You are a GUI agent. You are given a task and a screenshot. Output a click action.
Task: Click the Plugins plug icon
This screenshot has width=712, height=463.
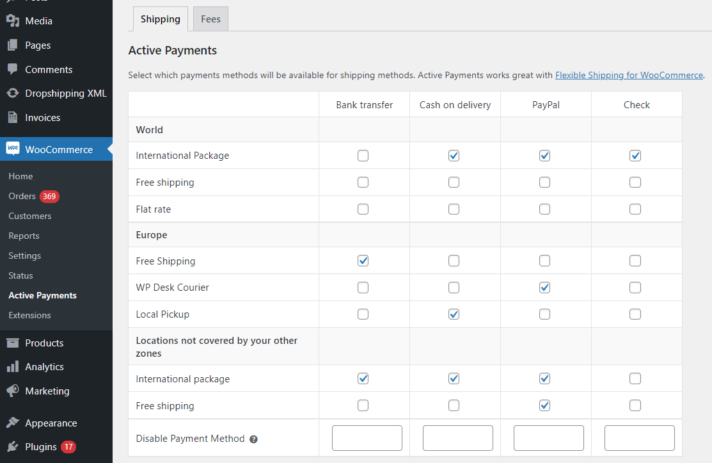pyautogui.click(x=13, y=447)
